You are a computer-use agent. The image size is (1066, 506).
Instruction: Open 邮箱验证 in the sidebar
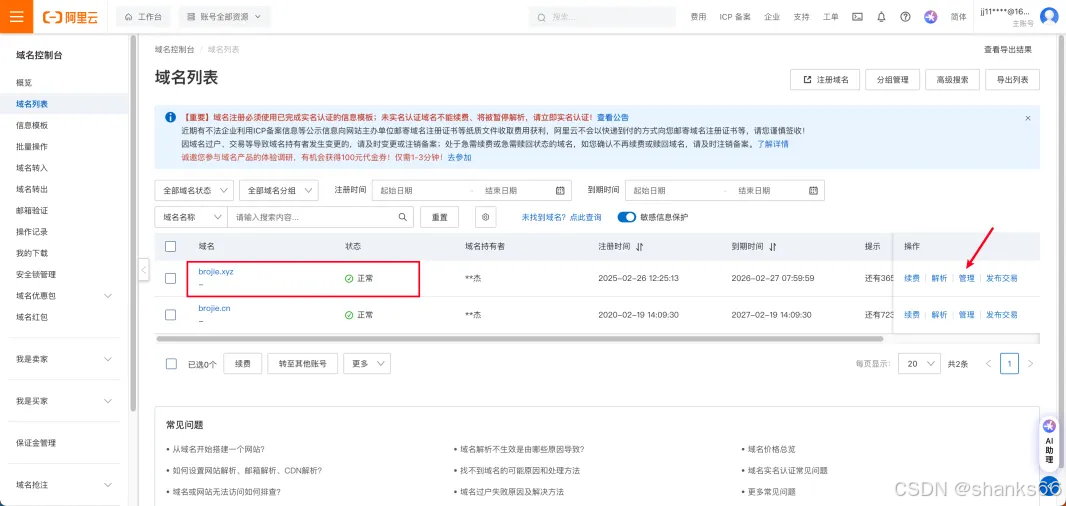pyautogui.click(x=32, y=210)
